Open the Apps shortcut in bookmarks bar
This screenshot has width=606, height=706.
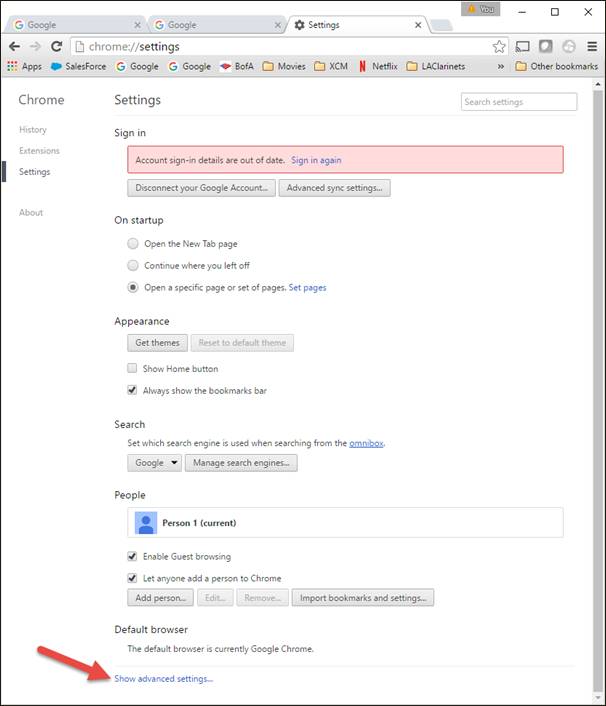[x=24, y=67]
